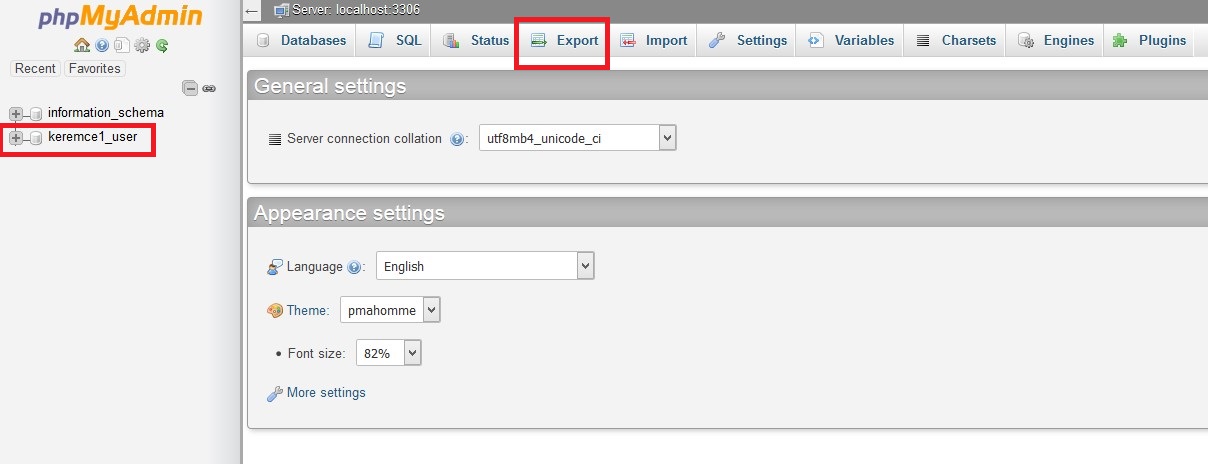Click the wrench icon before More settings

tap(275, 394)
